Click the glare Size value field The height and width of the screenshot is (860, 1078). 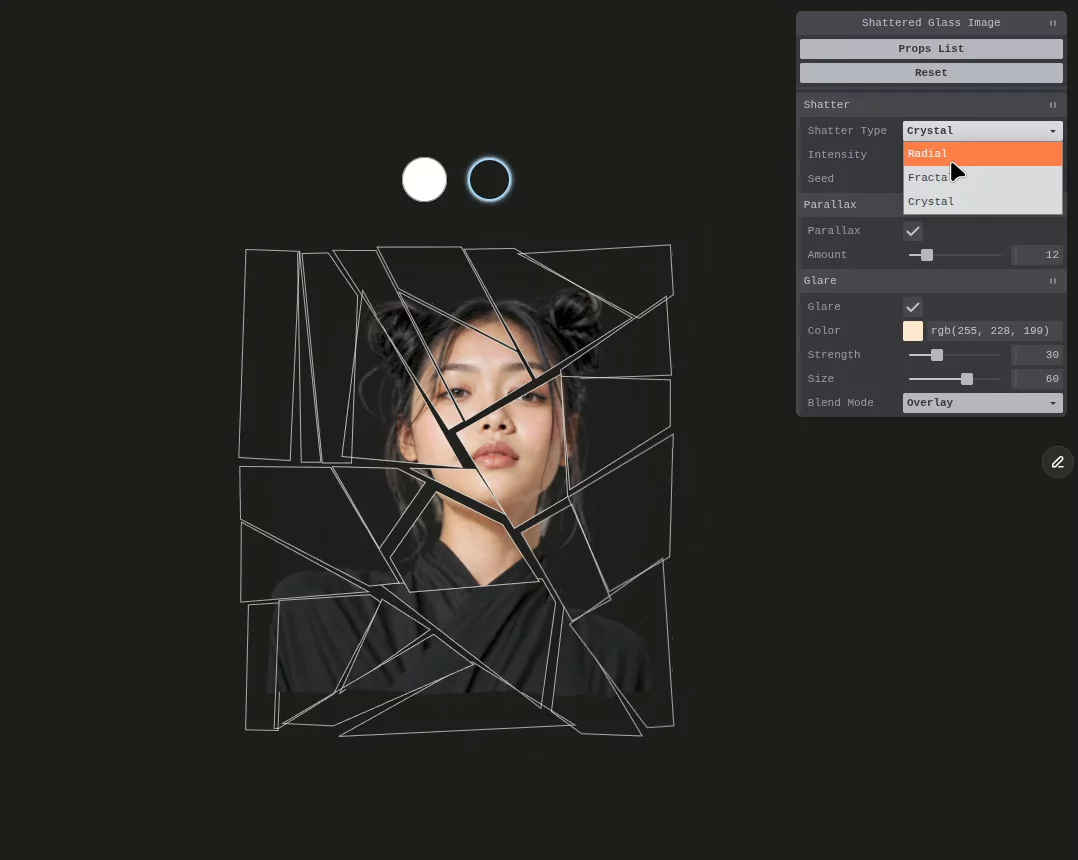tap(1037, 379)
